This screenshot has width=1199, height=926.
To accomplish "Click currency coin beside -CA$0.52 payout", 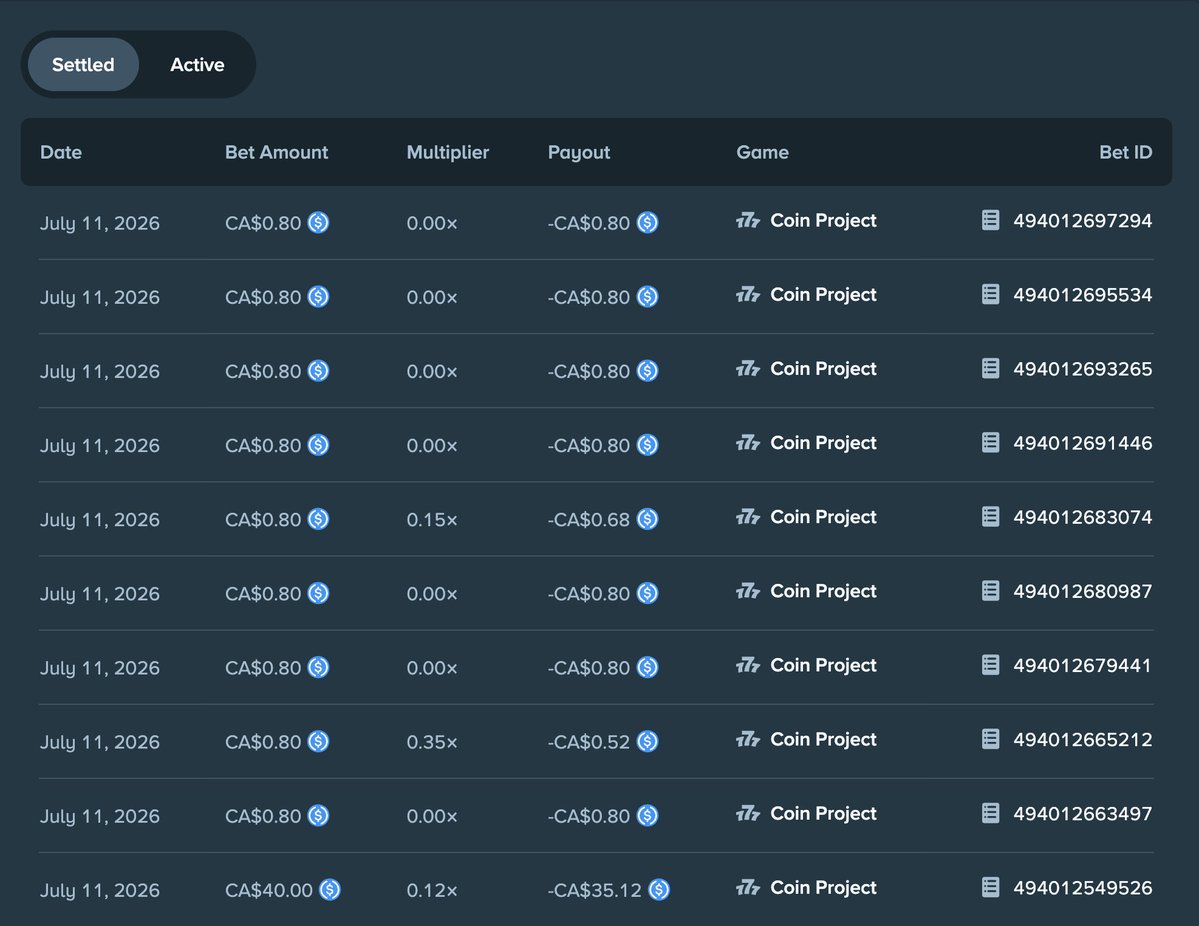I will 648,742.
